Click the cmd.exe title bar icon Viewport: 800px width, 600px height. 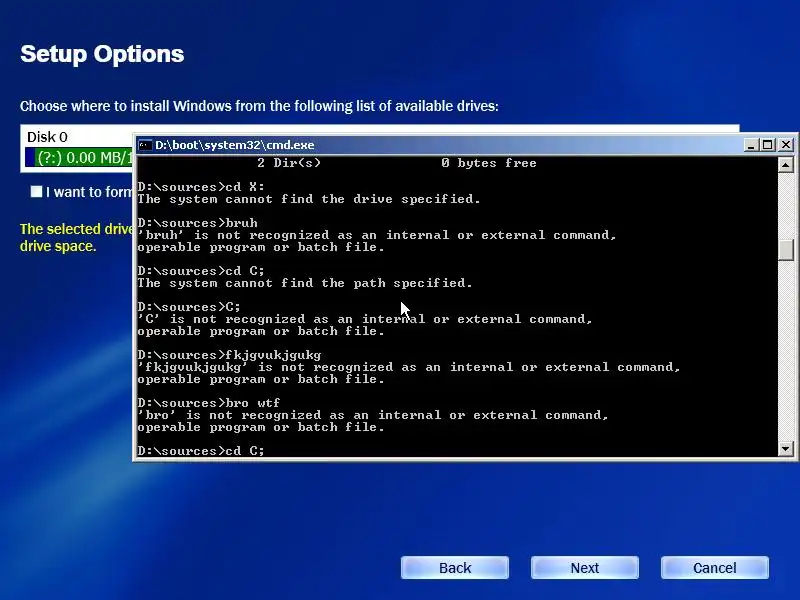point(145,145)
